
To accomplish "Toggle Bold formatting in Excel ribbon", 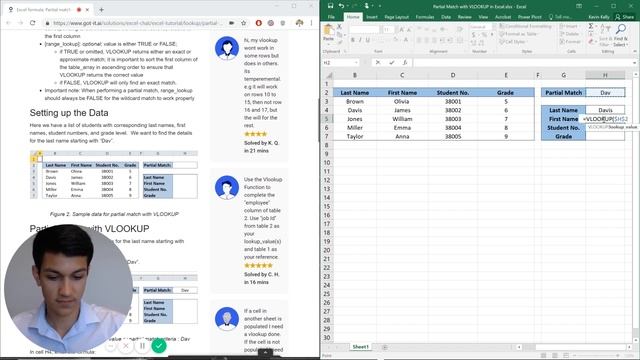I will [353, 40].
